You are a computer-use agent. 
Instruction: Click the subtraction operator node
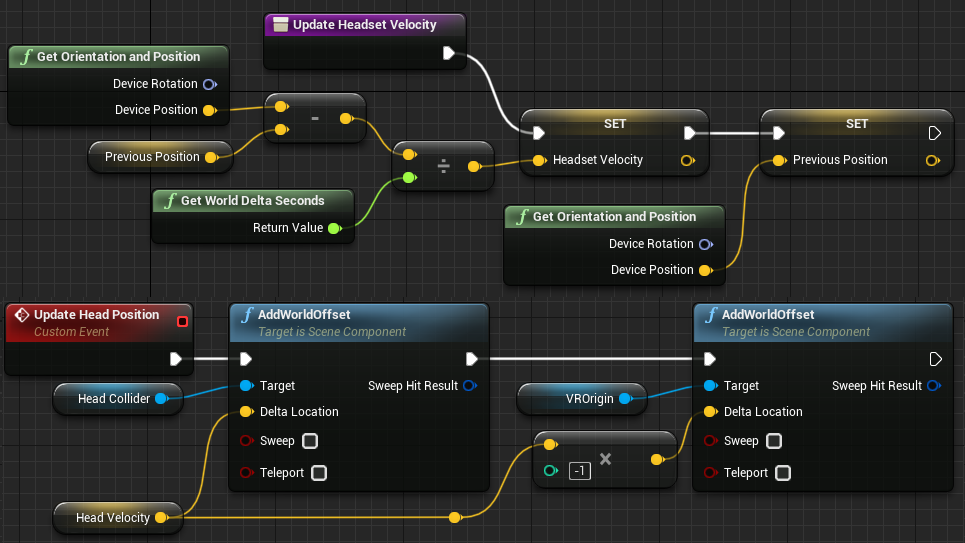point(315,118)
